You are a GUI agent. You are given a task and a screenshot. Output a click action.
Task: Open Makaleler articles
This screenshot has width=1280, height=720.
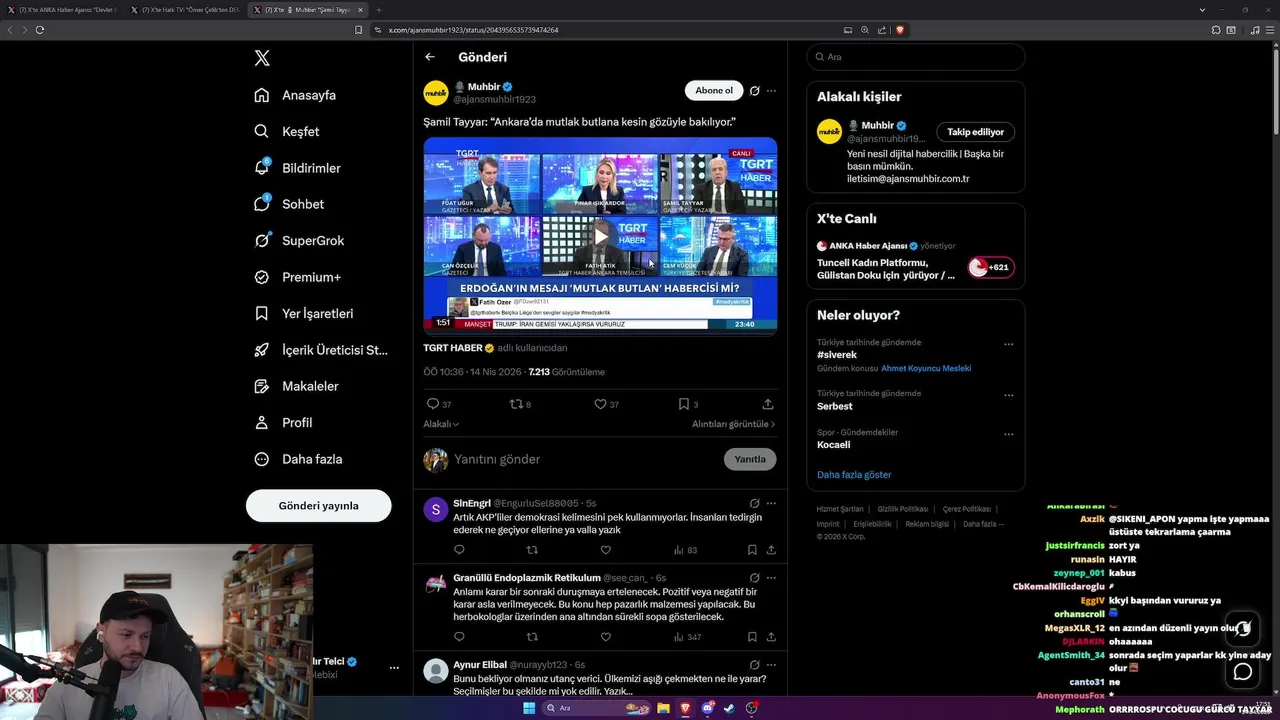(297, 386)
